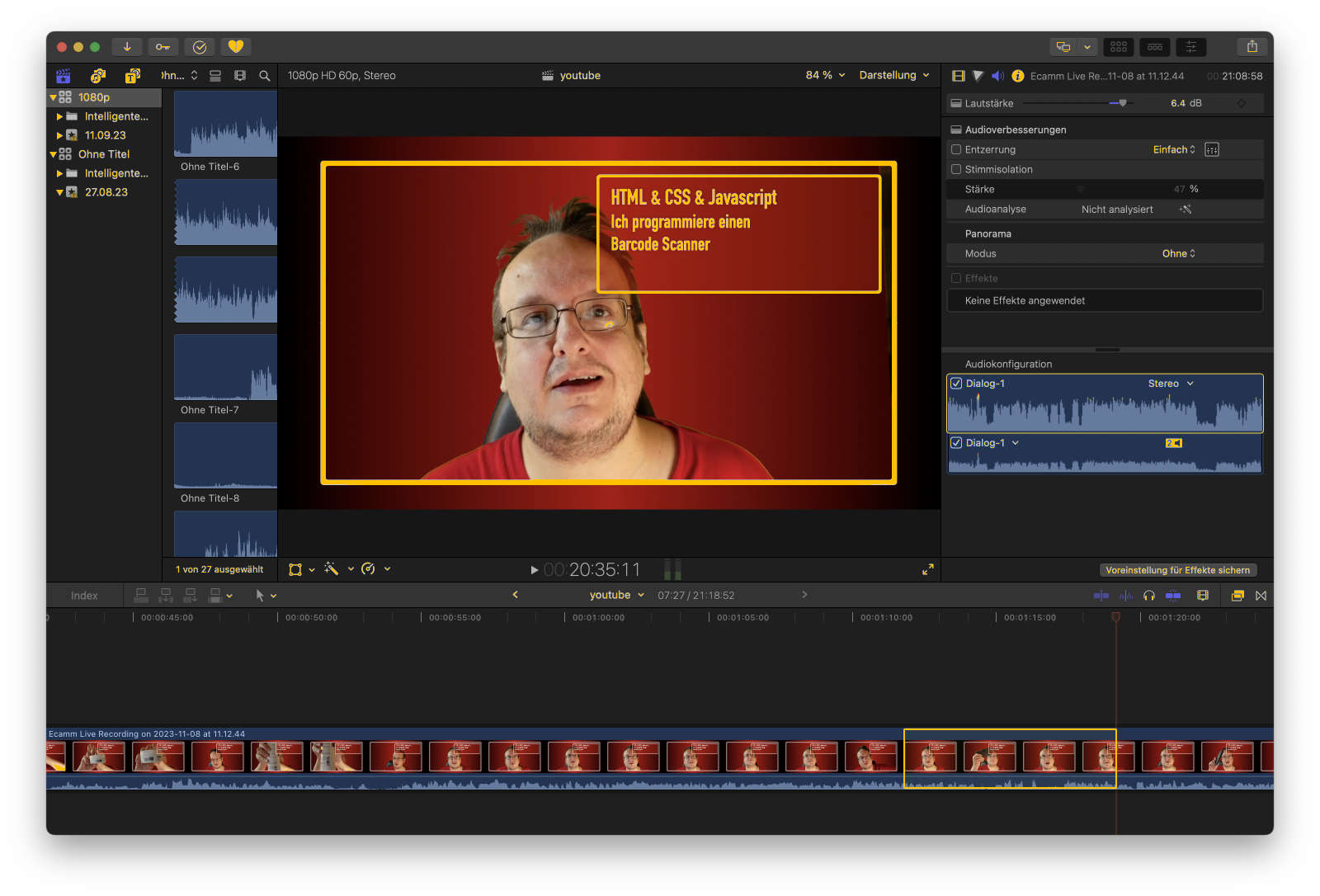Click the import media arrow icon
The height and width of the screenshot is (896, 1320).
pyautogui.click(x=127, y=47)
